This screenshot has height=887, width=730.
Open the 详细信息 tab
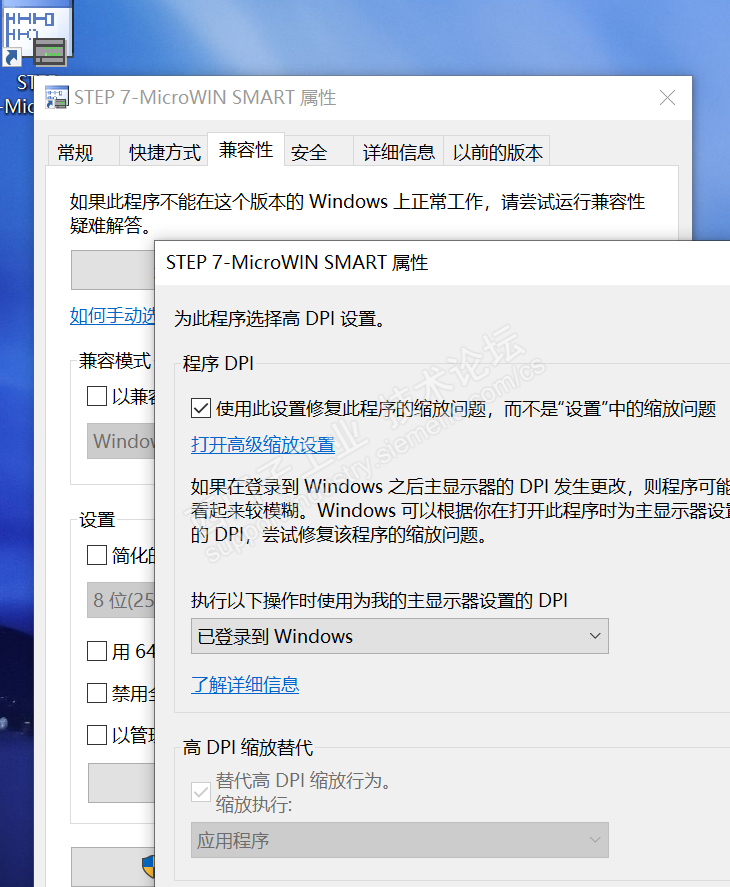pos(398,151)
